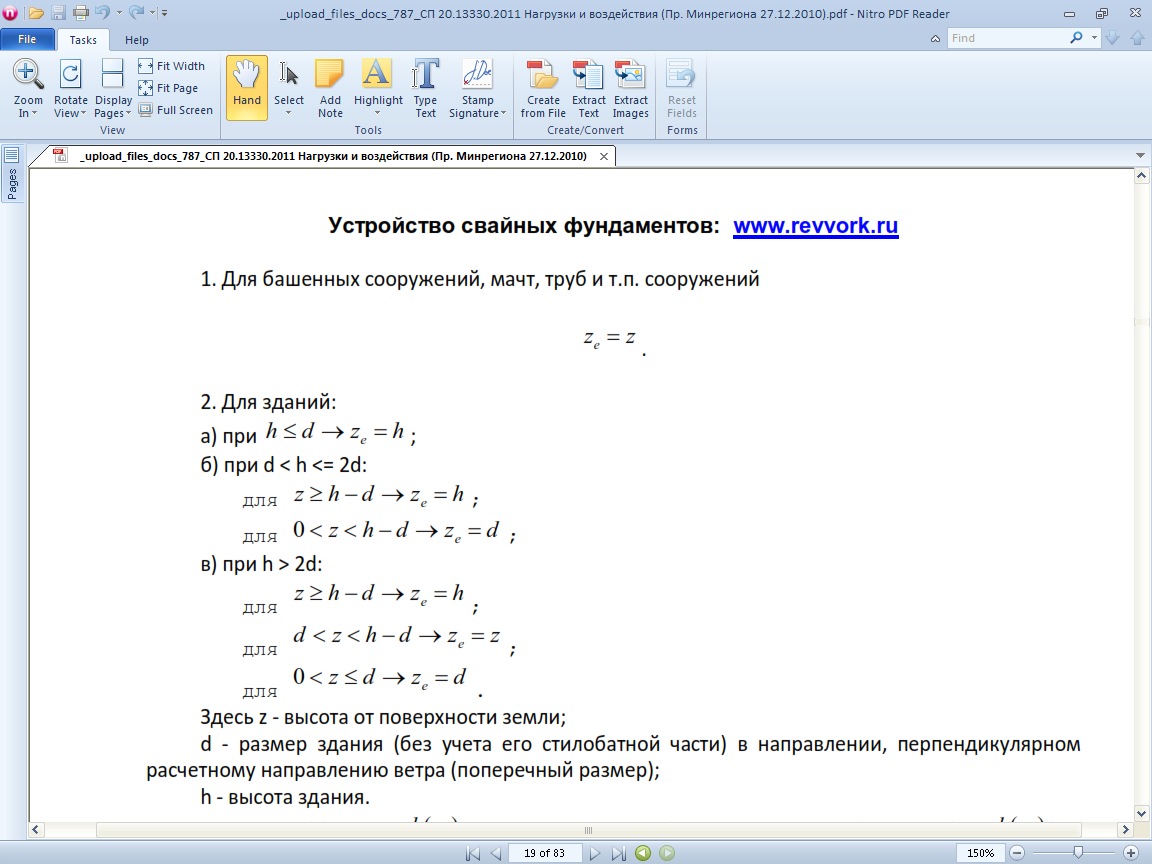Open the Redo history dropdown arrow
This screenshot has width=1152, height=864.
(152, 13)
